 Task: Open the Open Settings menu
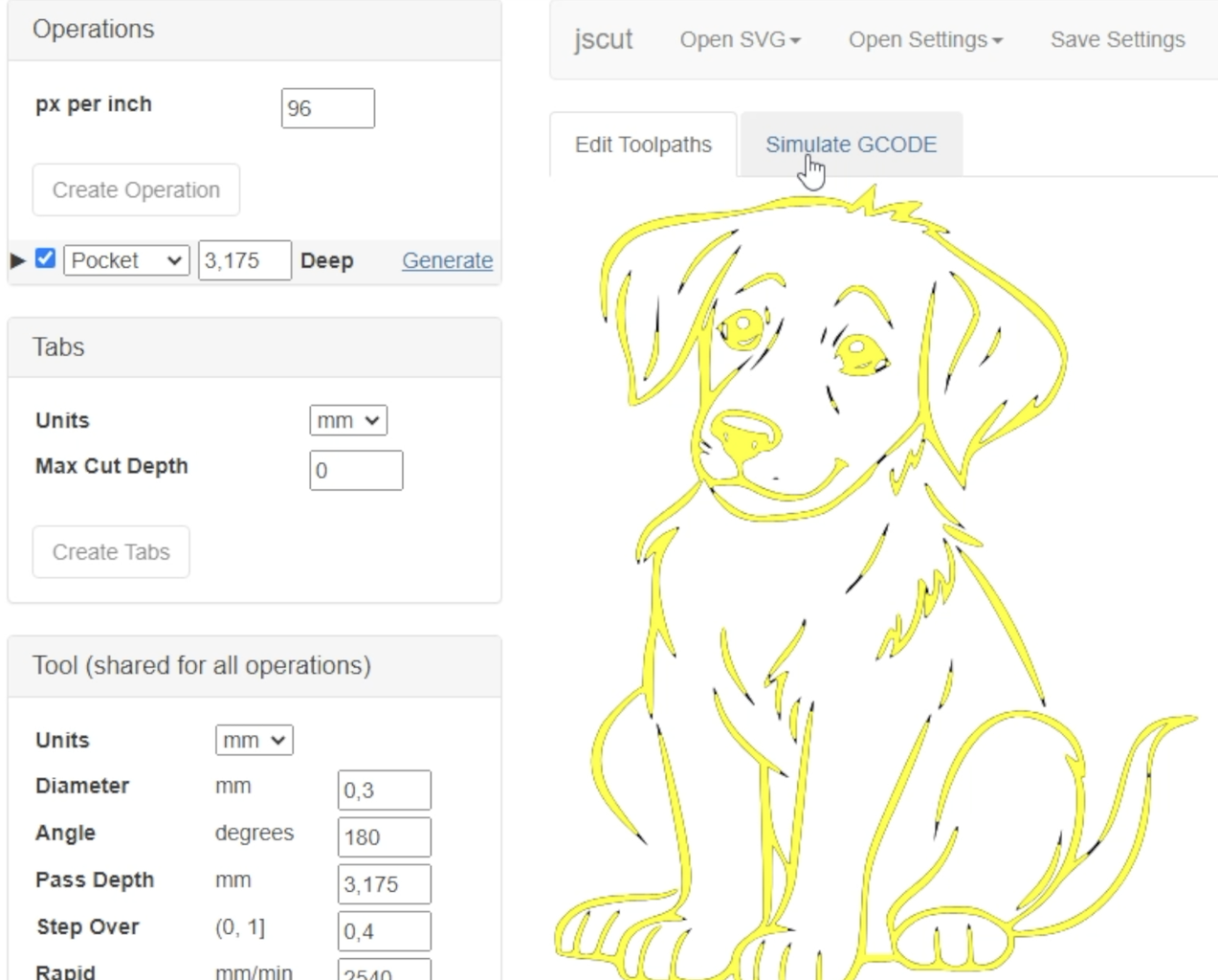click(925, 39)
